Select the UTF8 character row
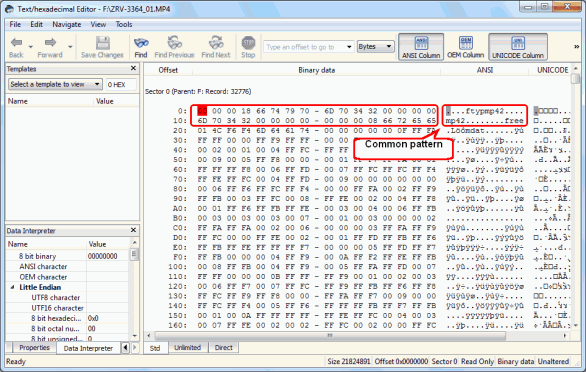The image size is (586, 372). point(68,298)
